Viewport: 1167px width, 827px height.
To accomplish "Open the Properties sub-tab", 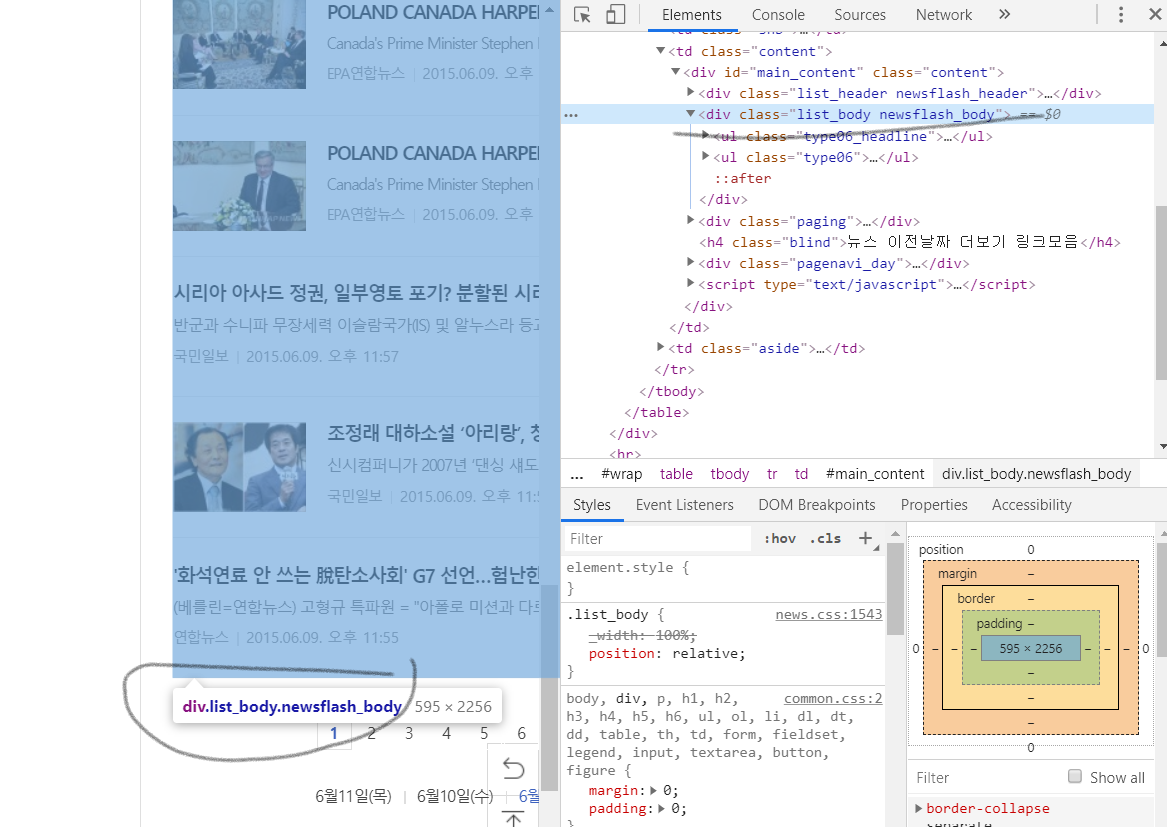I will coord(934,505).
